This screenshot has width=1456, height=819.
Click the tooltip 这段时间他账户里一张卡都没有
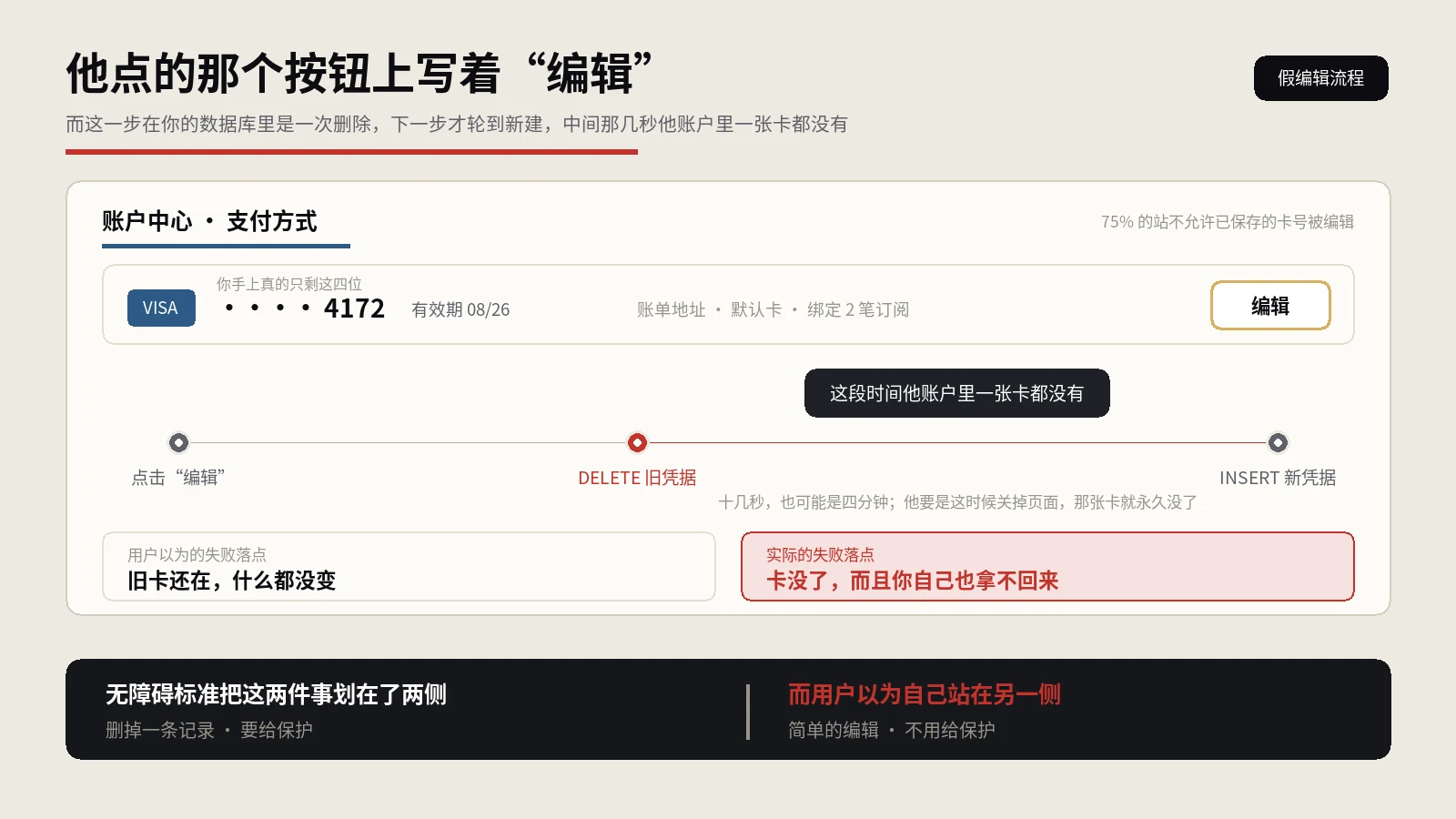pyautogui.click(x=956, y=393)
